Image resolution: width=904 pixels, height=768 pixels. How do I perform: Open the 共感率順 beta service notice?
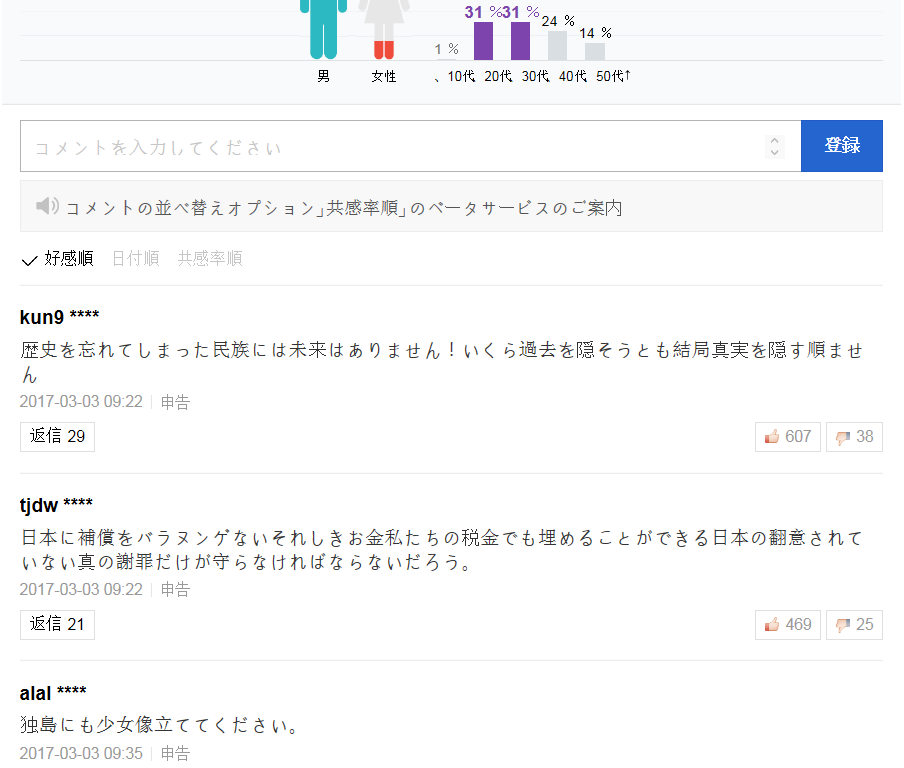[343, 208]
